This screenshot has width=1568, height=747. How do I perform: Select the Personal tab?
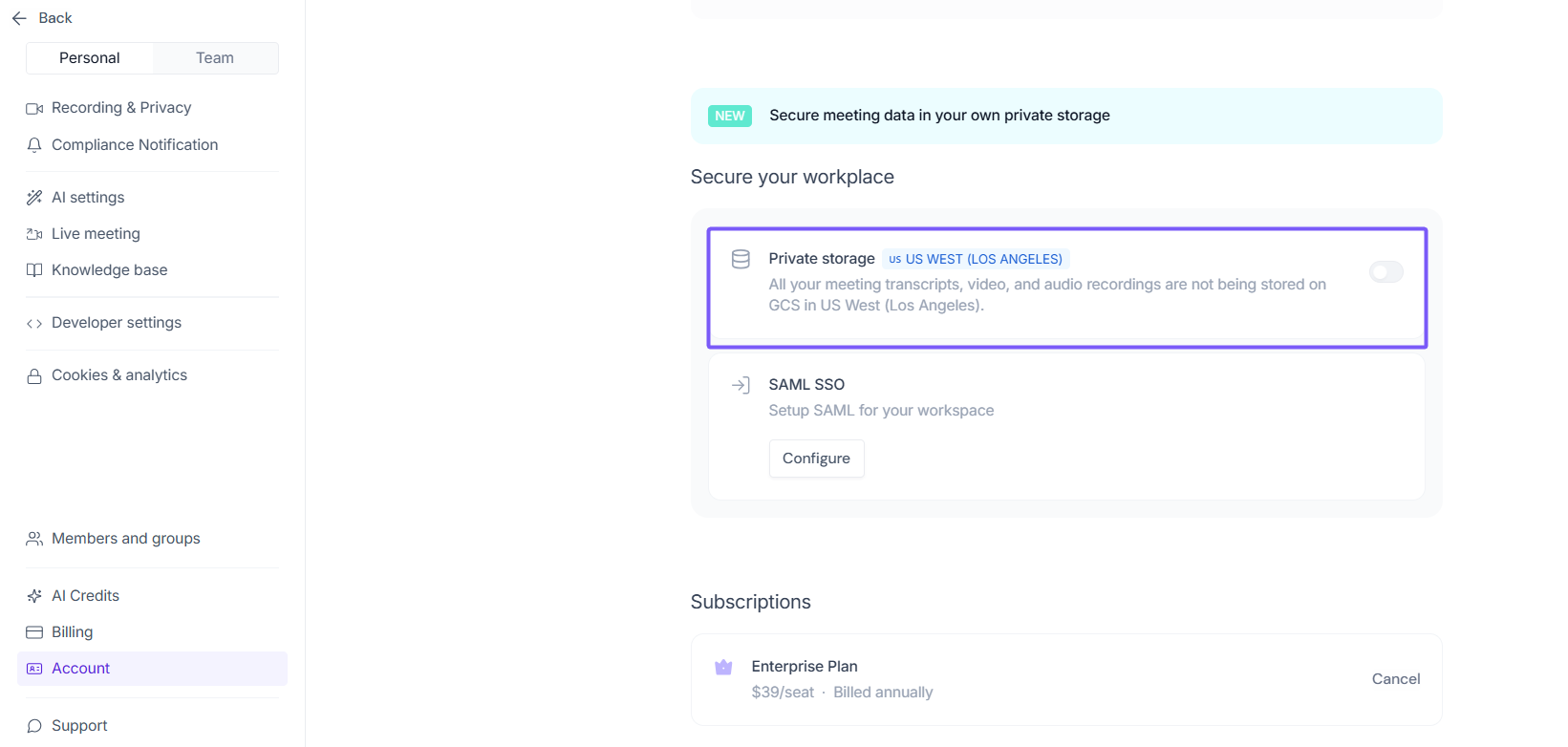point(90,58)
